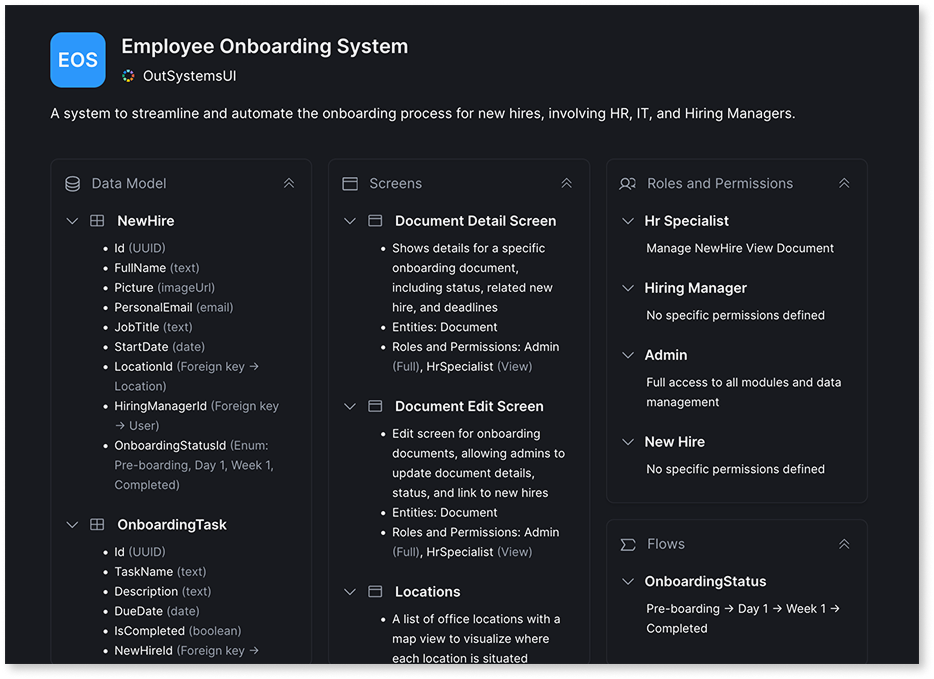Select the Document Edit Screen heading
934x679 pixels.
coord(469,406)
